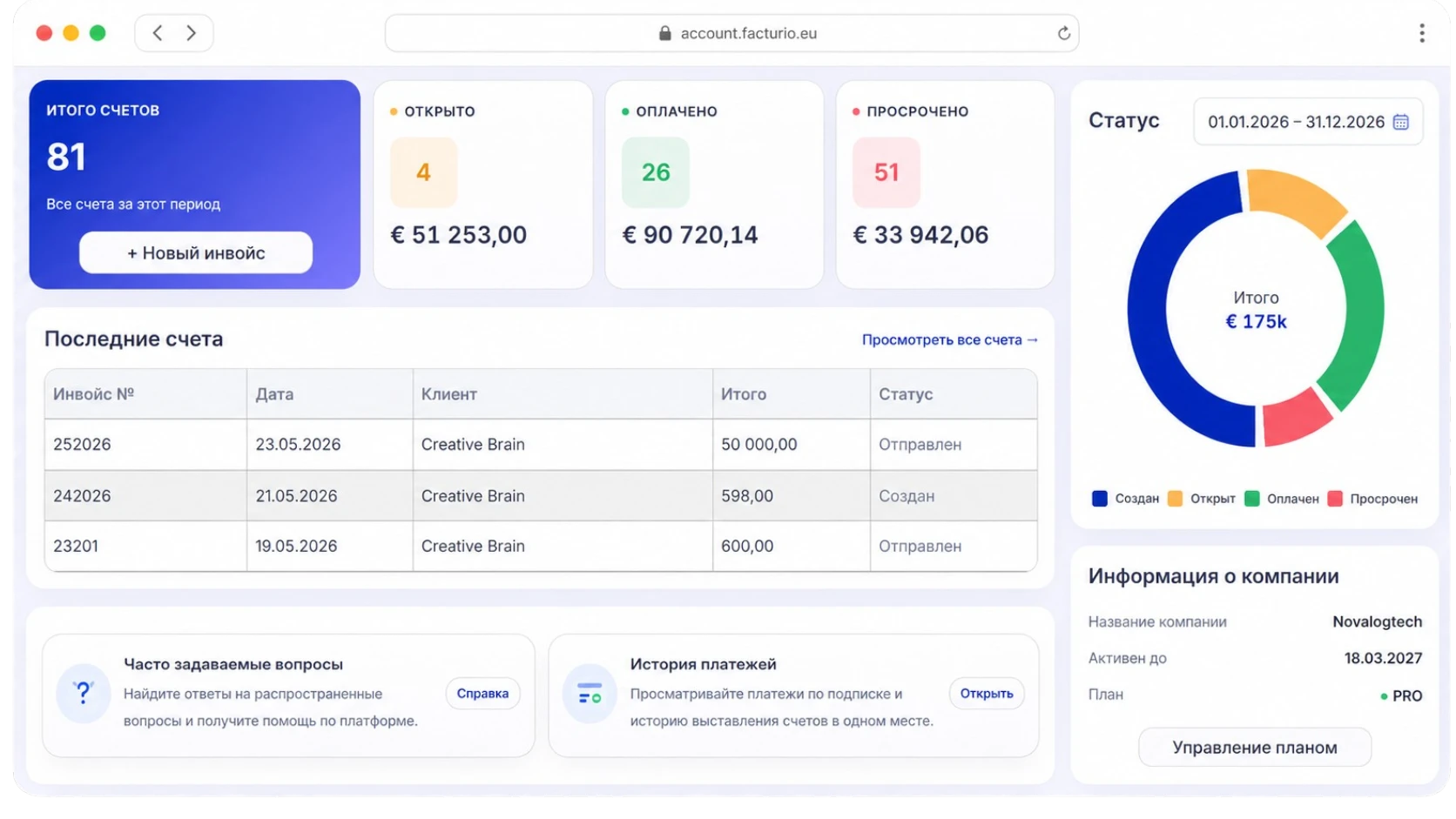Viewport: 1456px width, 819px height.
Task: Click the ПРОСРОЧЕНО card label
Action: [917, 111]
